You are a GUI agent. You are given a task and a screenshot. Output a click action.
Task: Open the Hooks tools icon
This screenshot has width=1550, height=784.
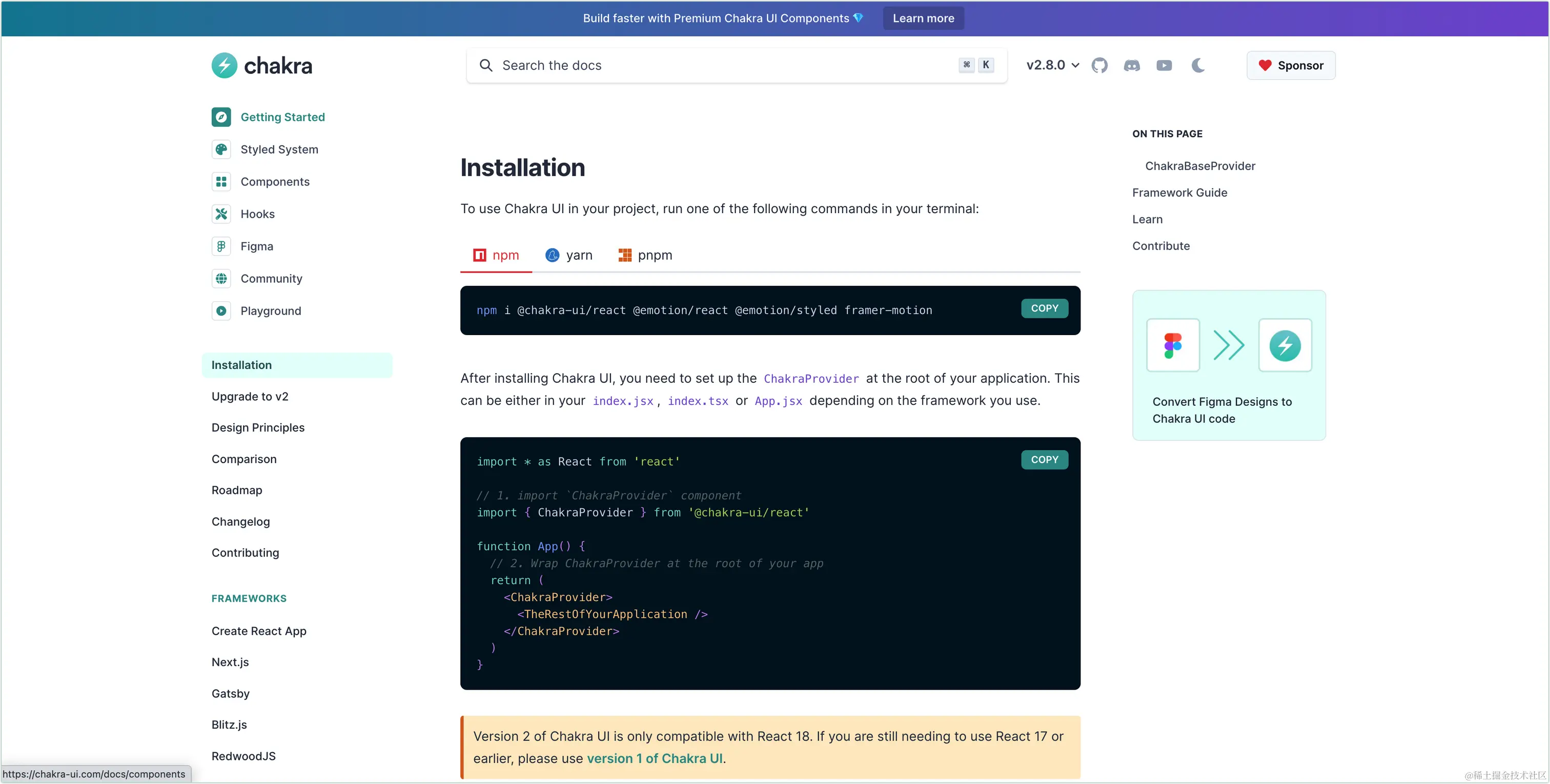click(x=221, y=214)
